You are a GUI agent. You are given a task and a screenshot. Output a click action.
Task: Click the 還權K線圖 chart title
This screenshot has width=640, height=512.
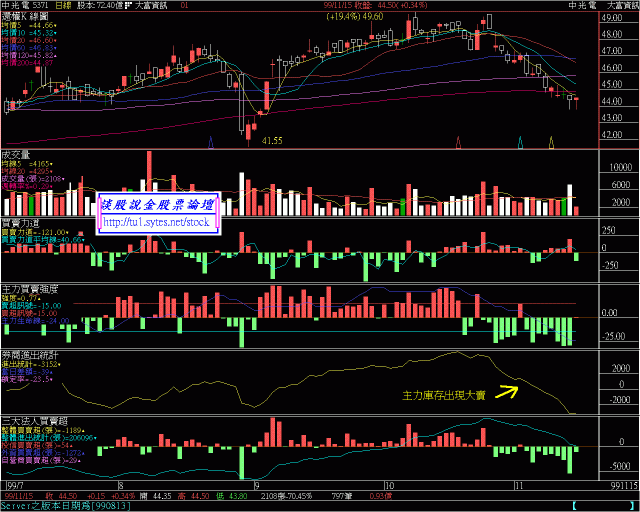click(x=25, y=17)
